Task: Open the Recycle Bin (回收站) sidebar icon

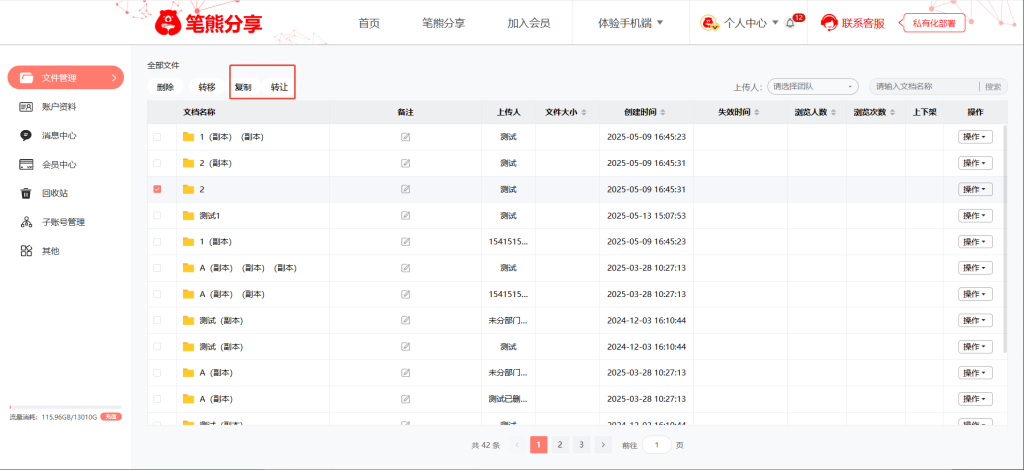Action: click(26, 193)
